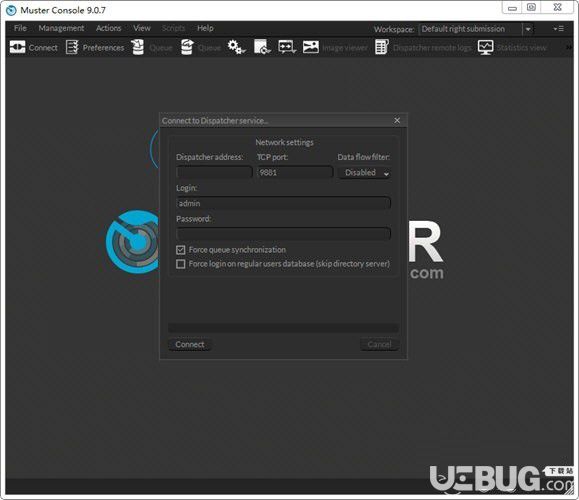Screen dimensions: 579x500
Task: Click the Muster Console title bar icon
Action: tap(11, 10)
